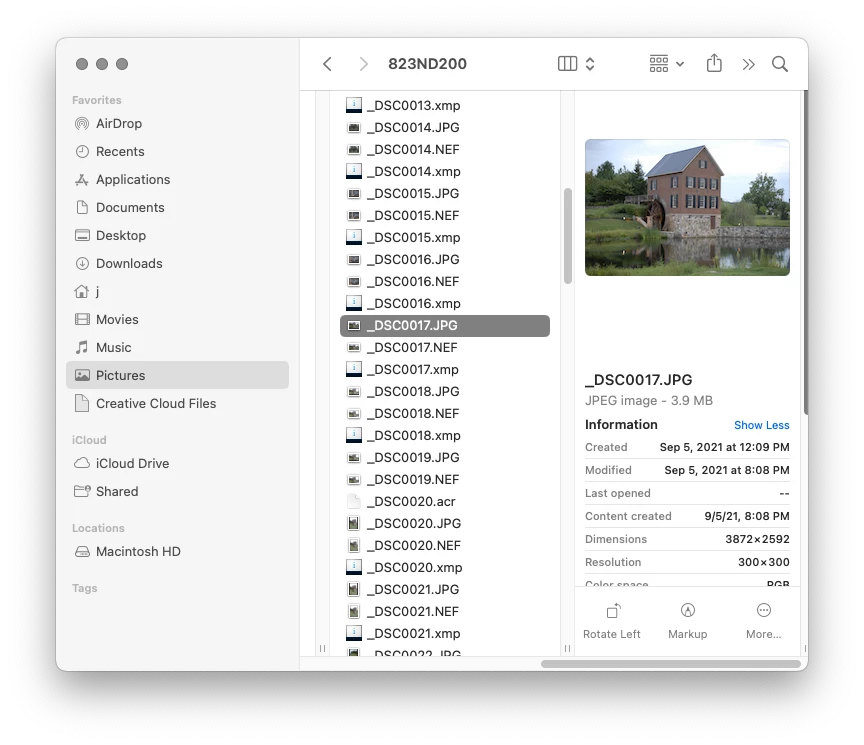Screen dimensions: 864x745
Task: Select file _DSC0015.xmp
Action: coord(445,237)
